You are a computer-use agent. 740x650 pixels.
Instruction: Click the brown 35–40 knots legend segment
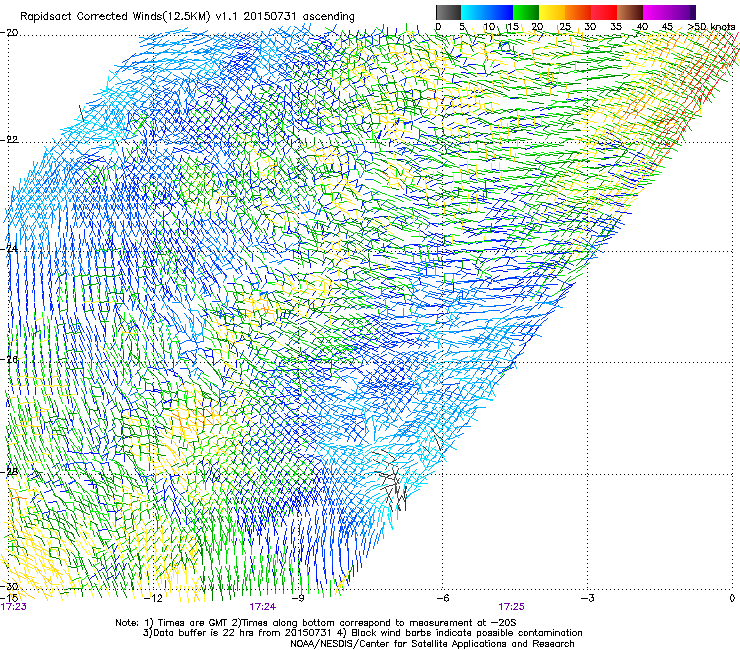pos(630,12)
